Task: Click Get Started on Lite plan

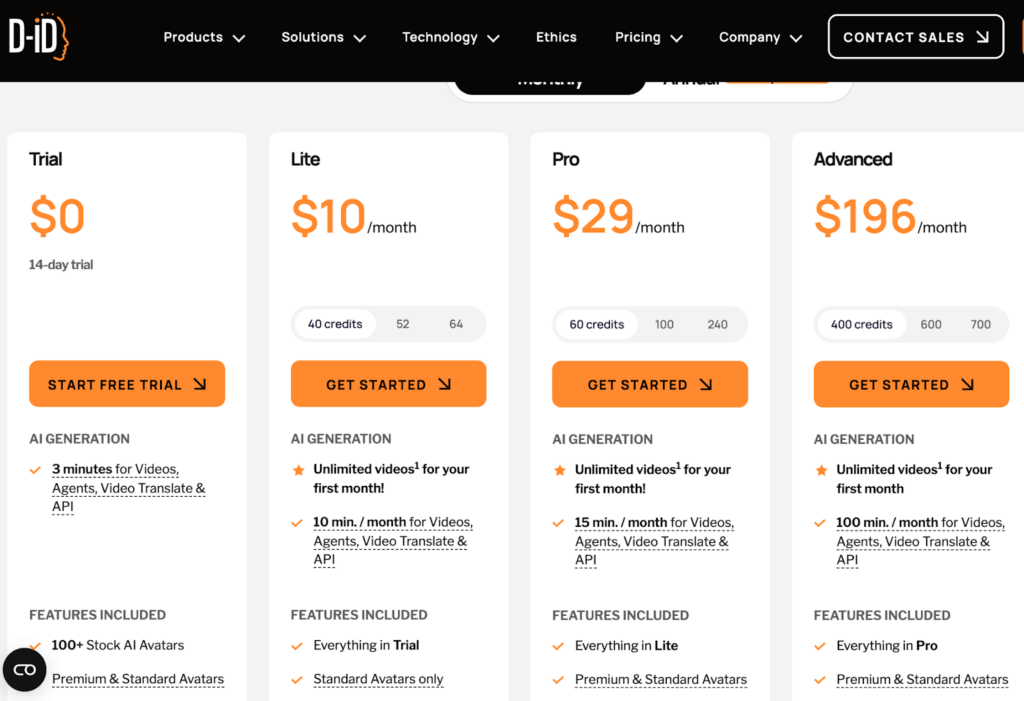Action: pyautogui.click(x=389, y=384)
